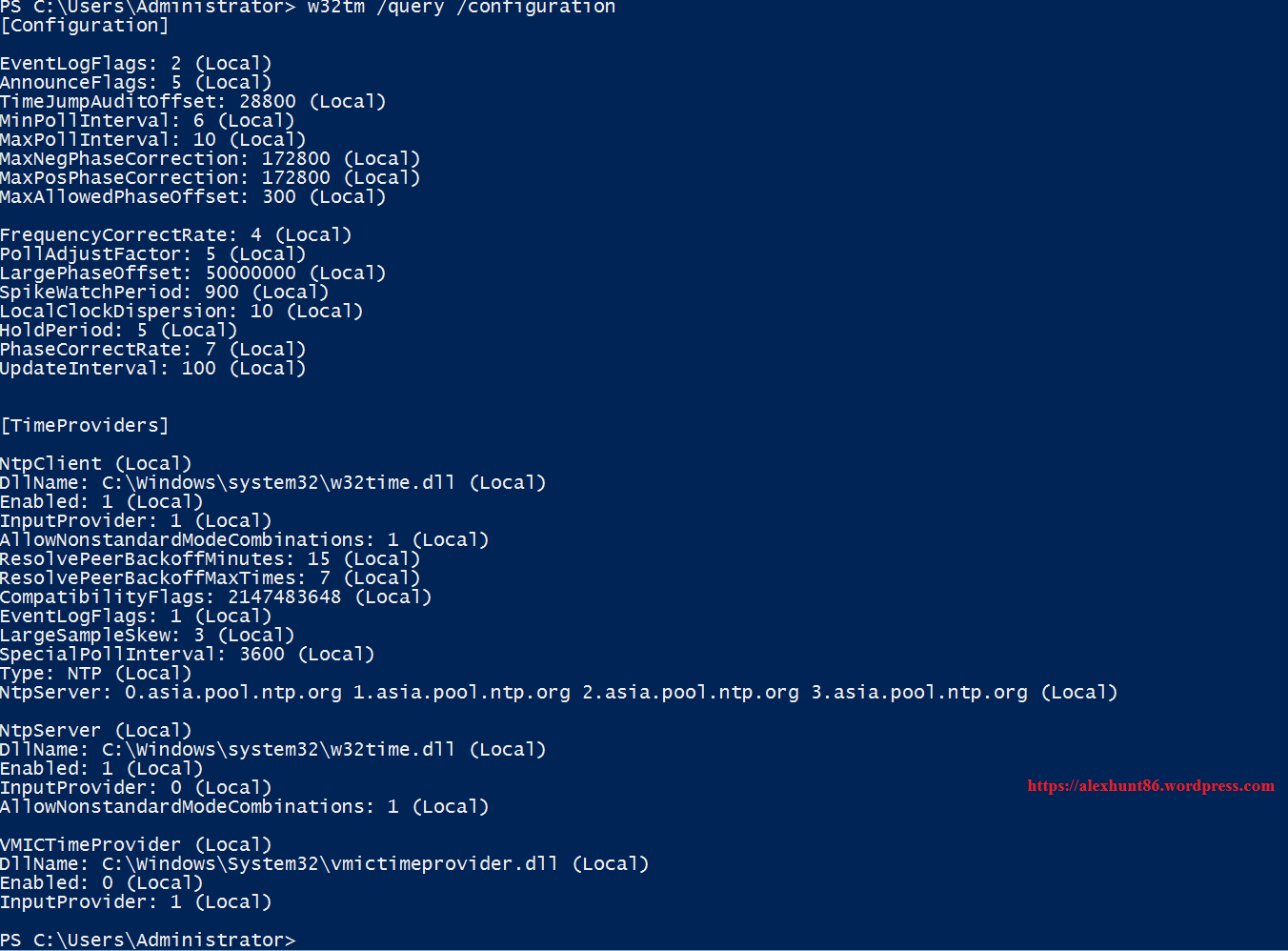Click the Type: NTP line
The height and width of the screenshot is (951, 1288).
click(95, 674)
